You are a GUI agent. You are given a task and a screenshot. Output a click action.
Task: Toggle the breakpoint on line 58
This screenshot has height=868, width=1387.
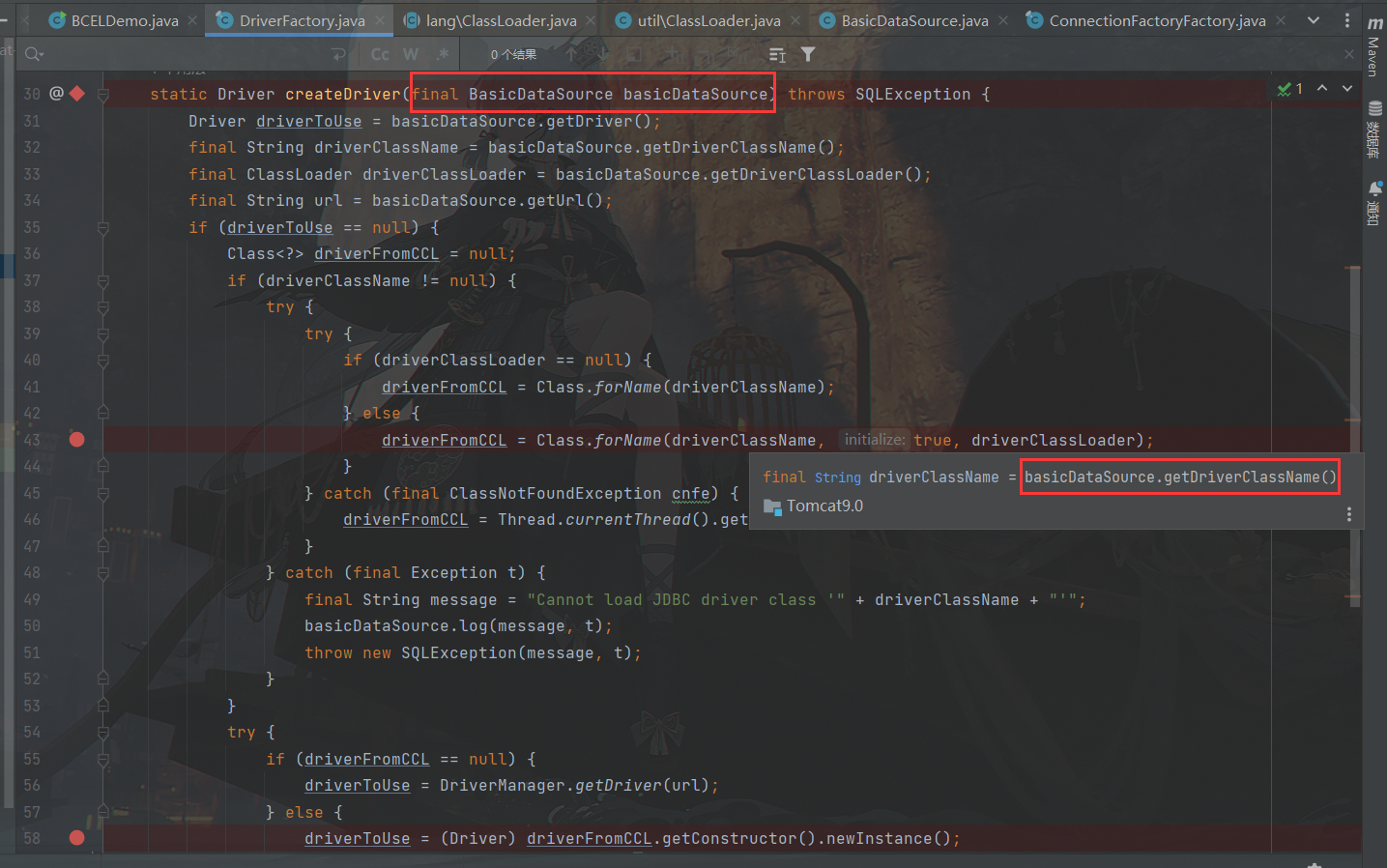(77, 838)
